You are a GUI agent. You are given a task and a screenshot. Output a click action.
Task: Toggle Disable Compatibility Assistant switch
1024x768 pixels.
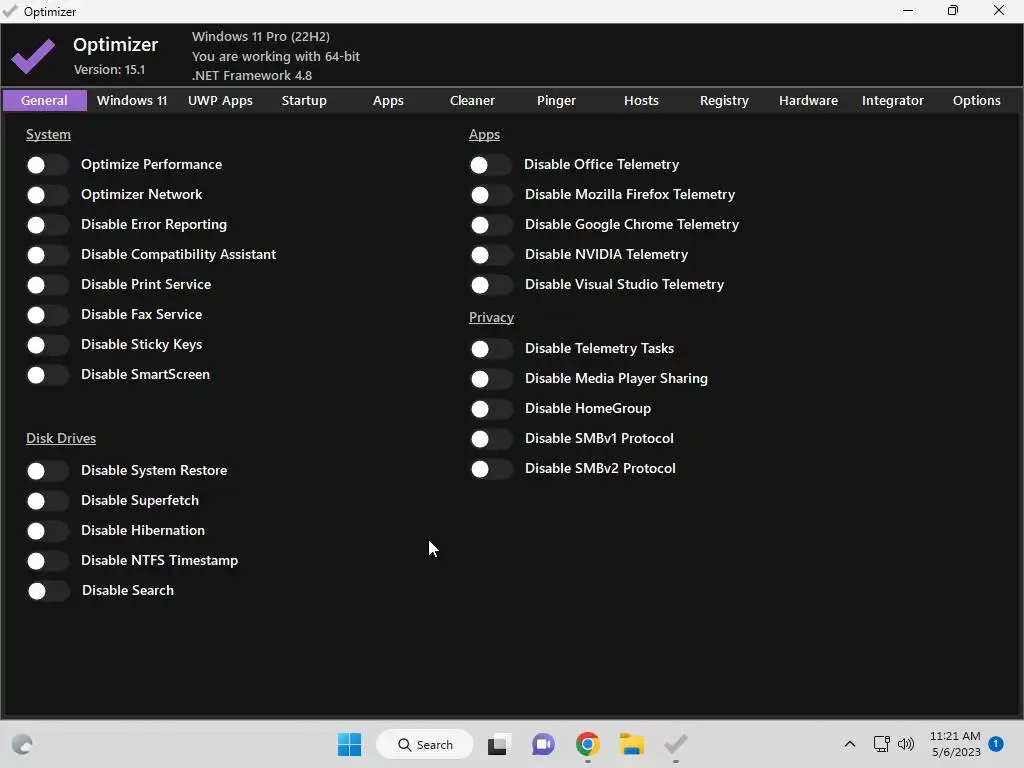[x=47, y=255]
